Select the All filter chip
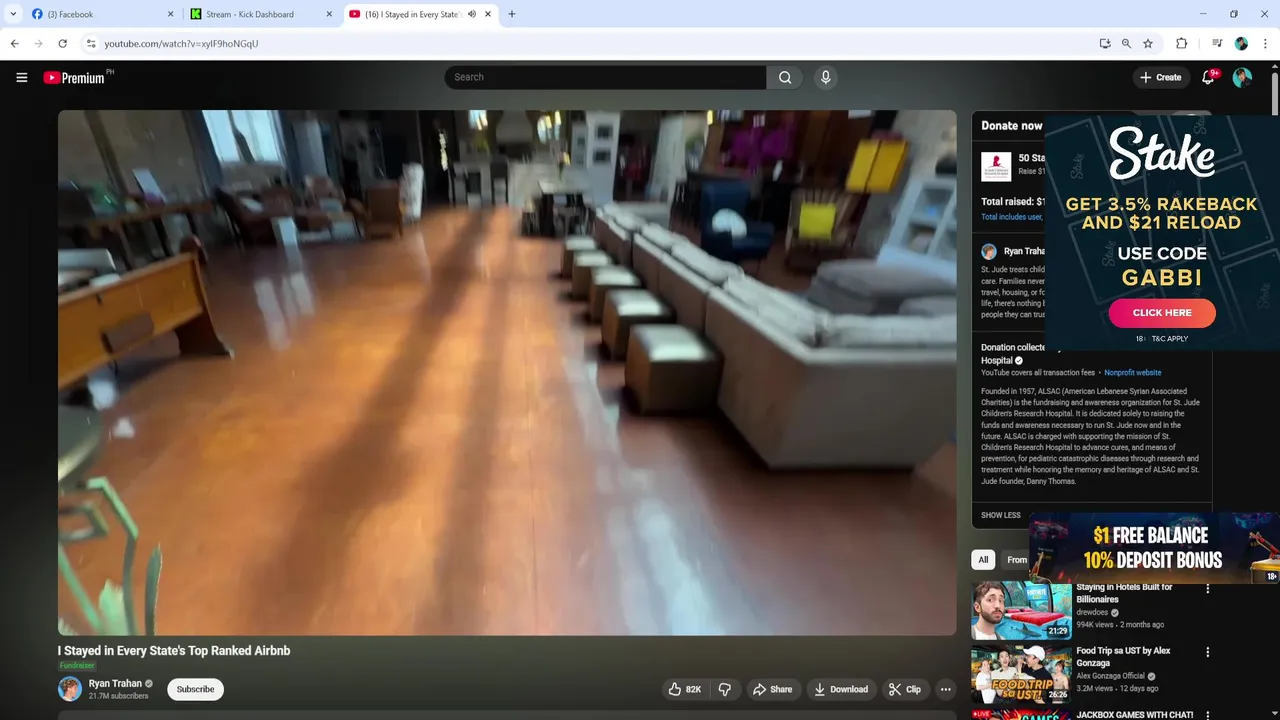 [983, 560]
